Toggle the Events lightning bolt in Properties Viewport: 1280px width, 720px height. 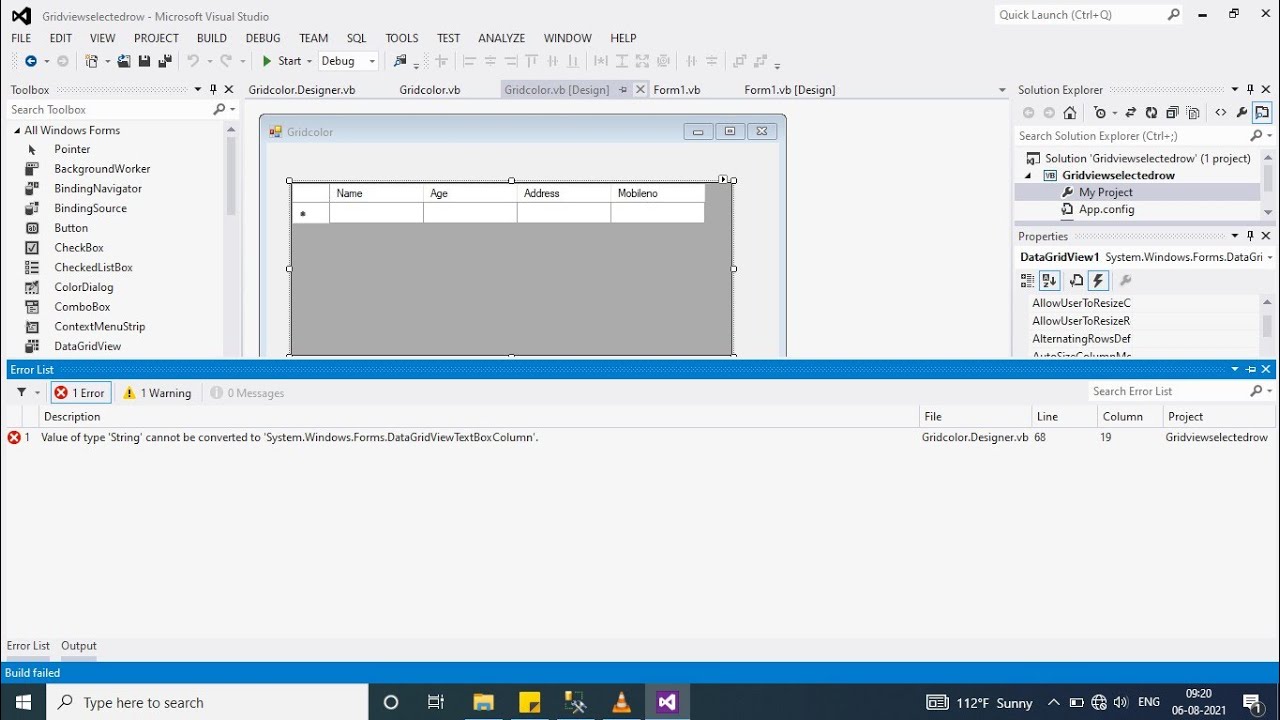pyautogui.click(x=1098, y=281)
